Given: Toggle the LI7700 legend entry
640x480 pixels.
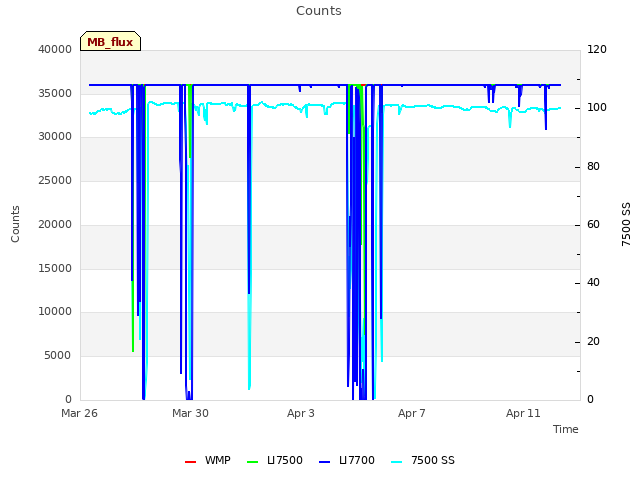Looking at the screenshot, I should point(347,460).
